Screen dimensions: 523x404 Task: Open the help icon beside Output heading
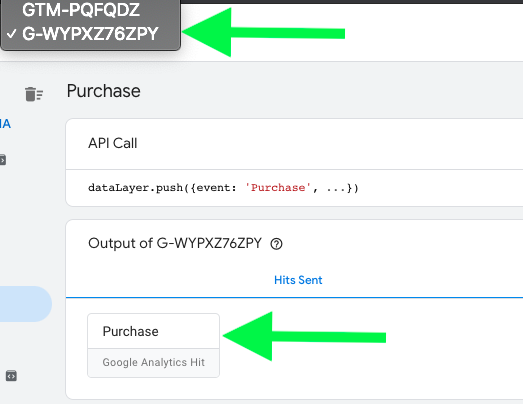tap(276, 244)
